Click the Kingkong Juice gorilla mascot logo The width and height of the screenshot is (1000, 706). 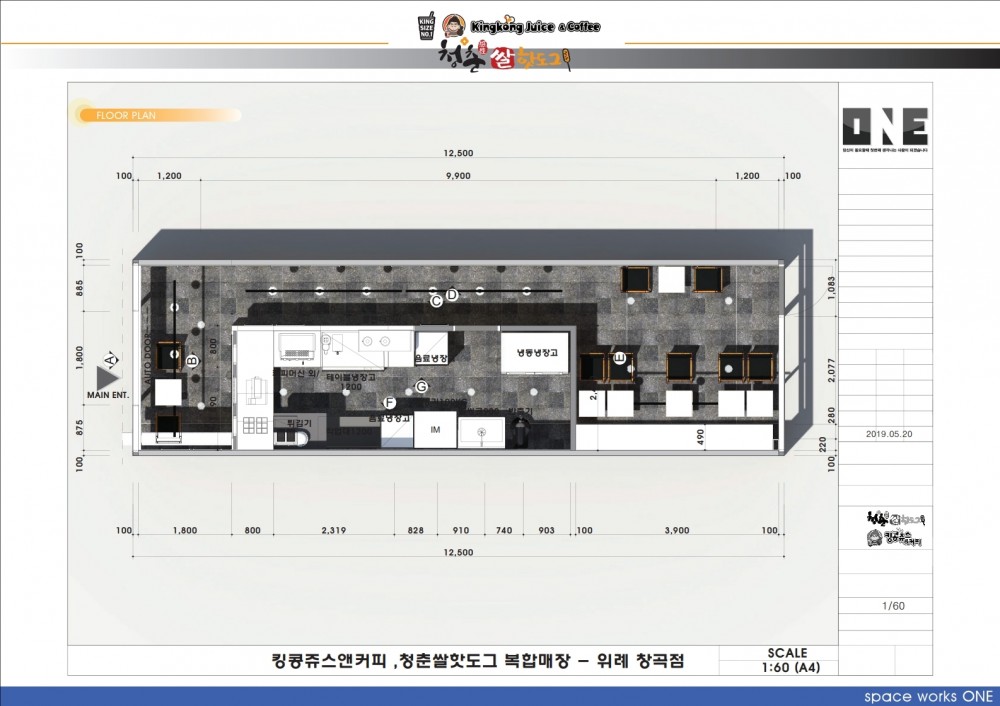(454, 27)
